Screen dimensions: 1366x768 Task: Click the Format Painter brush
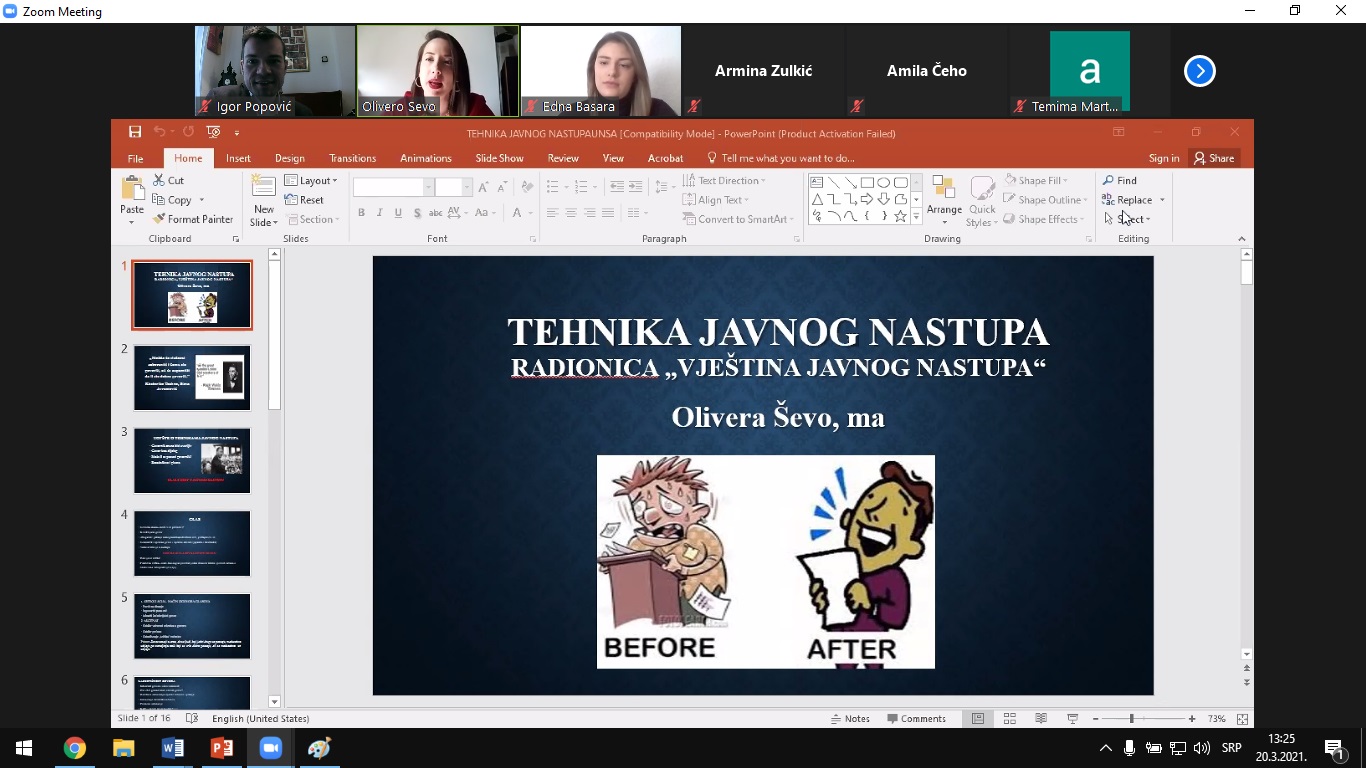193,219
